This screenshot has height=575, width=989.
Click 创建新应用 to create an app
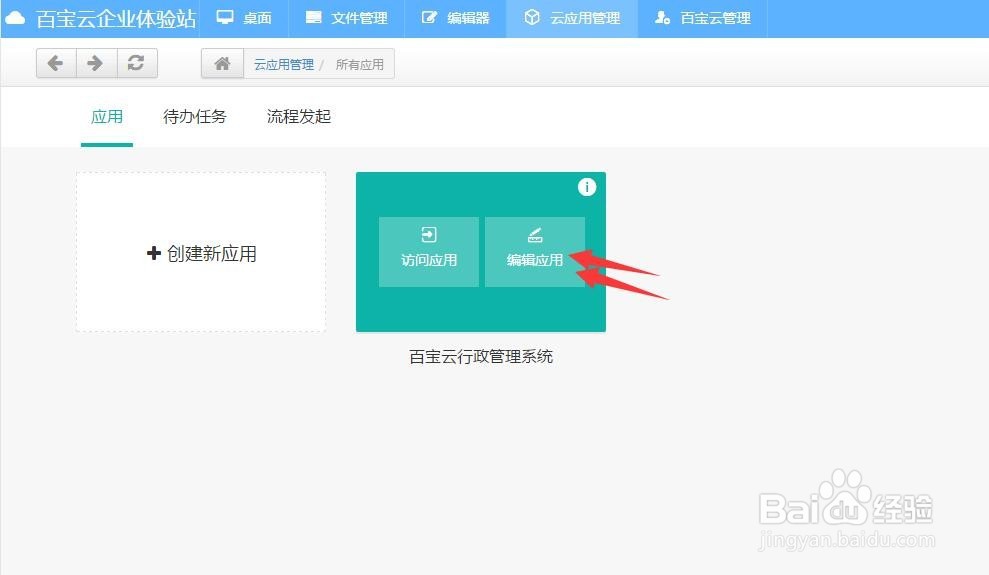click(x=201, y=252)
